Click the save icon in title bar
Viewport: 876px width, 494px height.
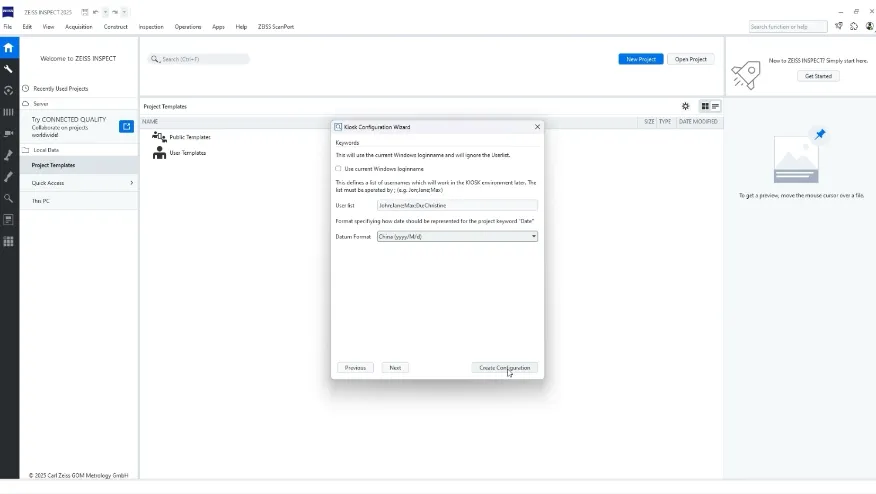[x=84, y=12]
